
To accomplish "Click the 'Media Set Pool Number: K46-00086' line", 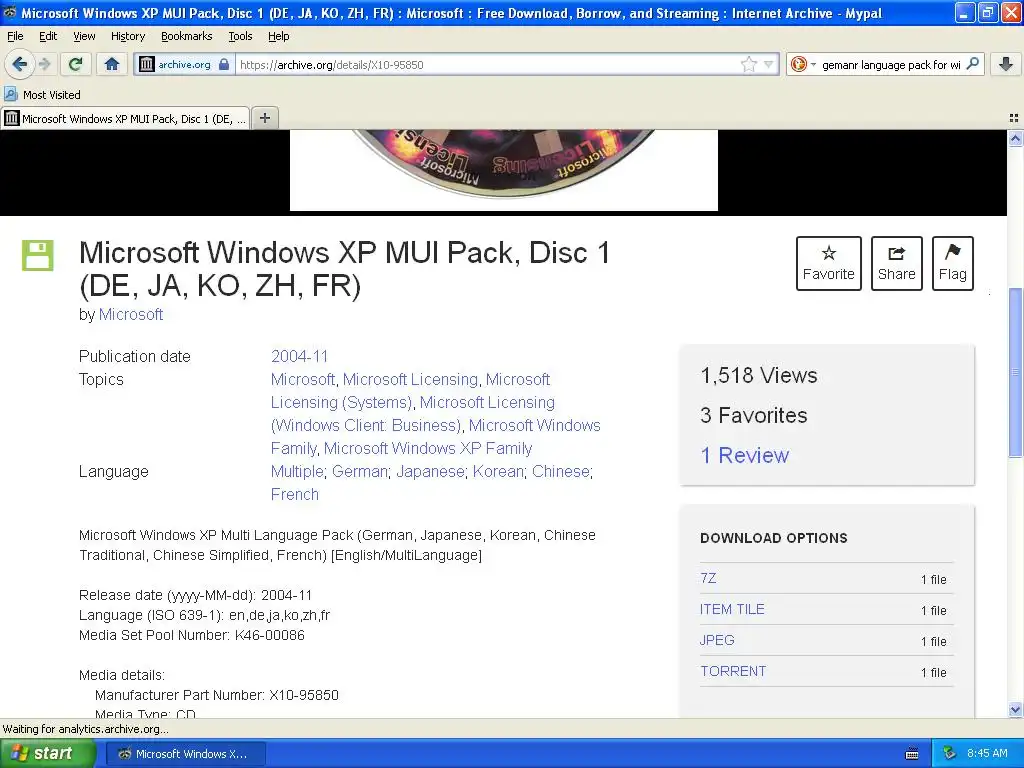I will coord(191,635).
